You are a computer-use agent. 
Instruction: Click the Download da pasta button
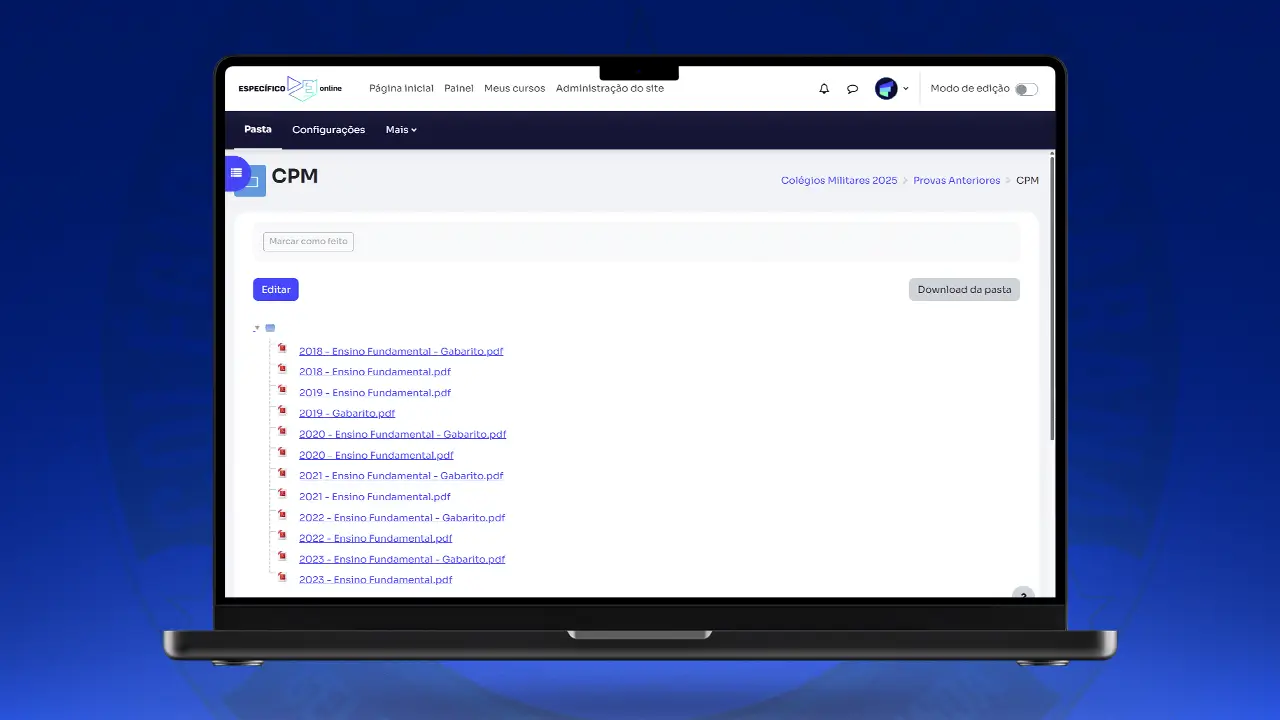tap(964, 290)
